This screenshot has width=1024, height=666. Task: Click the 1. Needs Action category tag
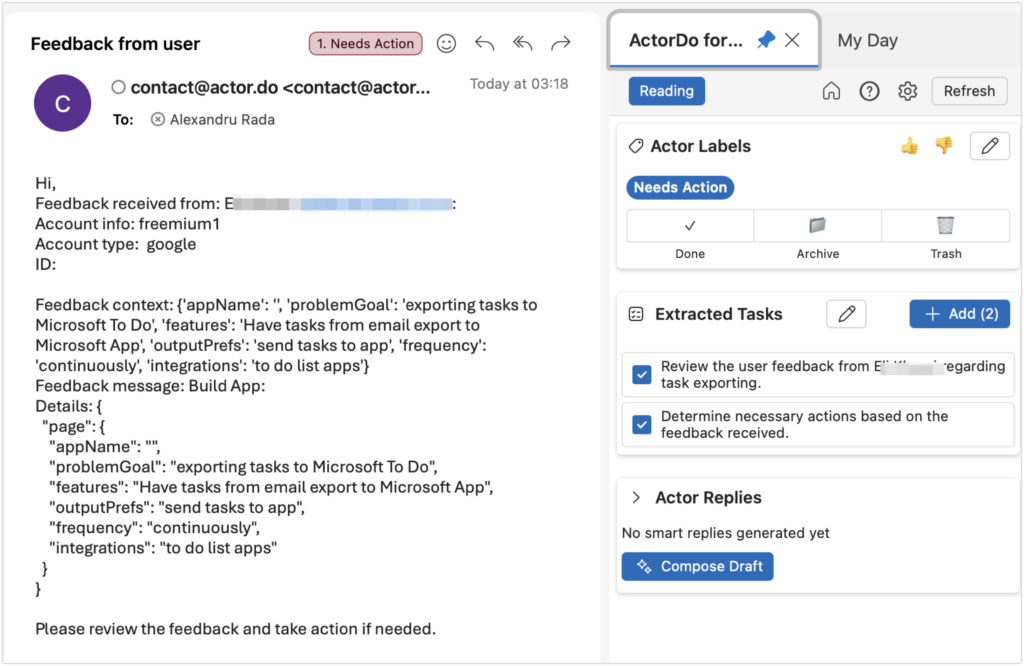(365, 43)
